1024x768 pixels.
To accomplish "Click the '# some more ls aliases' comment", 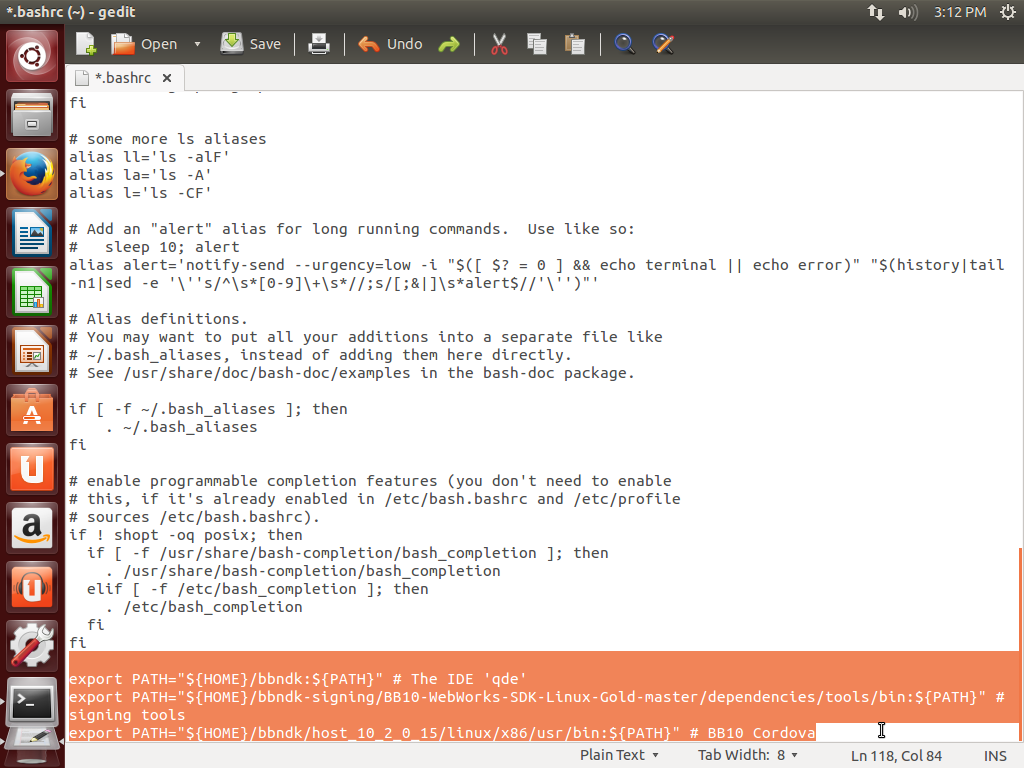I will click(x=168, y=139).
